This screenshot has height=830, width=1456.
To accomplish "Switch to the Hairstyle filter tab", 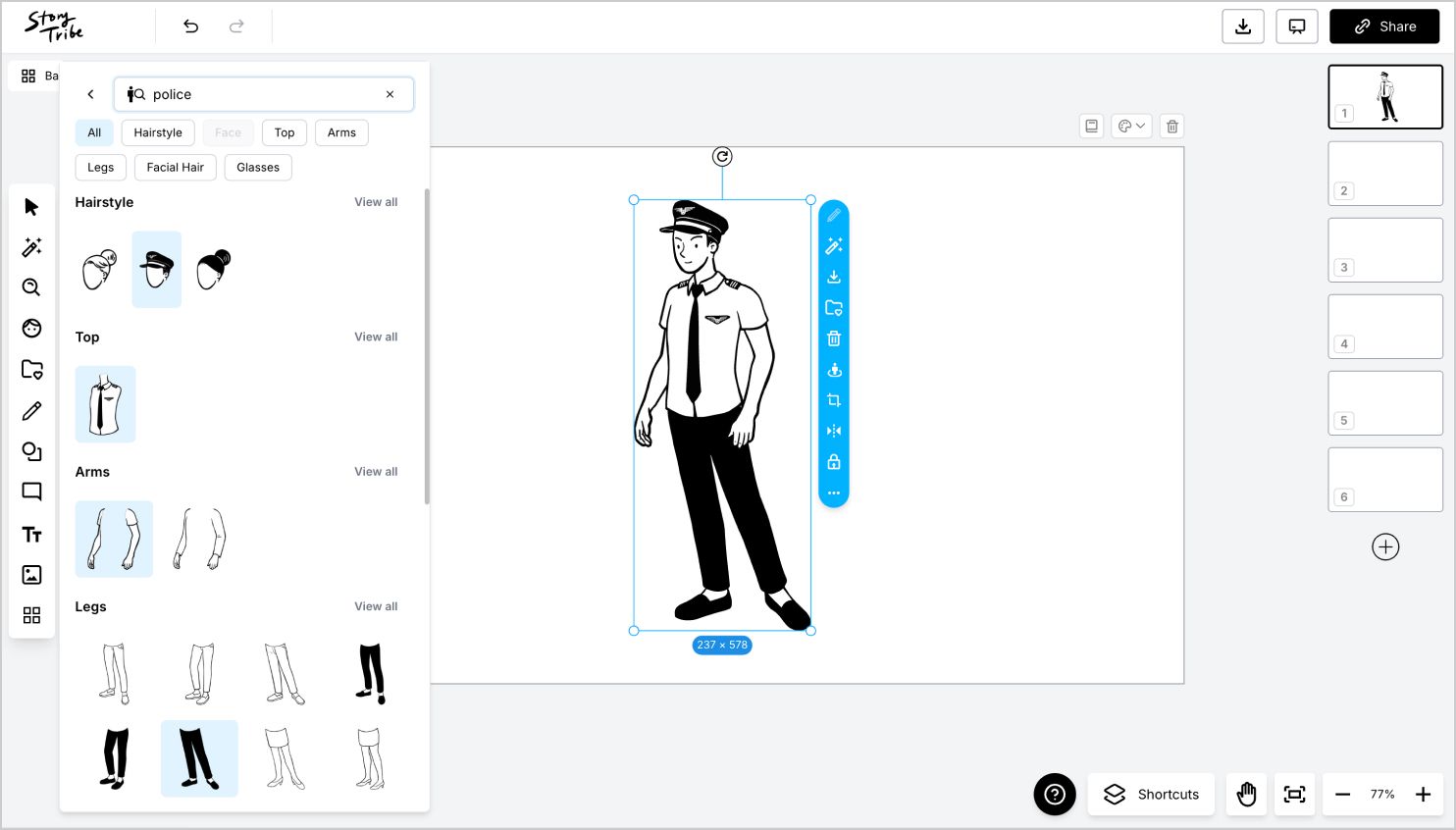I will point(157,132).
